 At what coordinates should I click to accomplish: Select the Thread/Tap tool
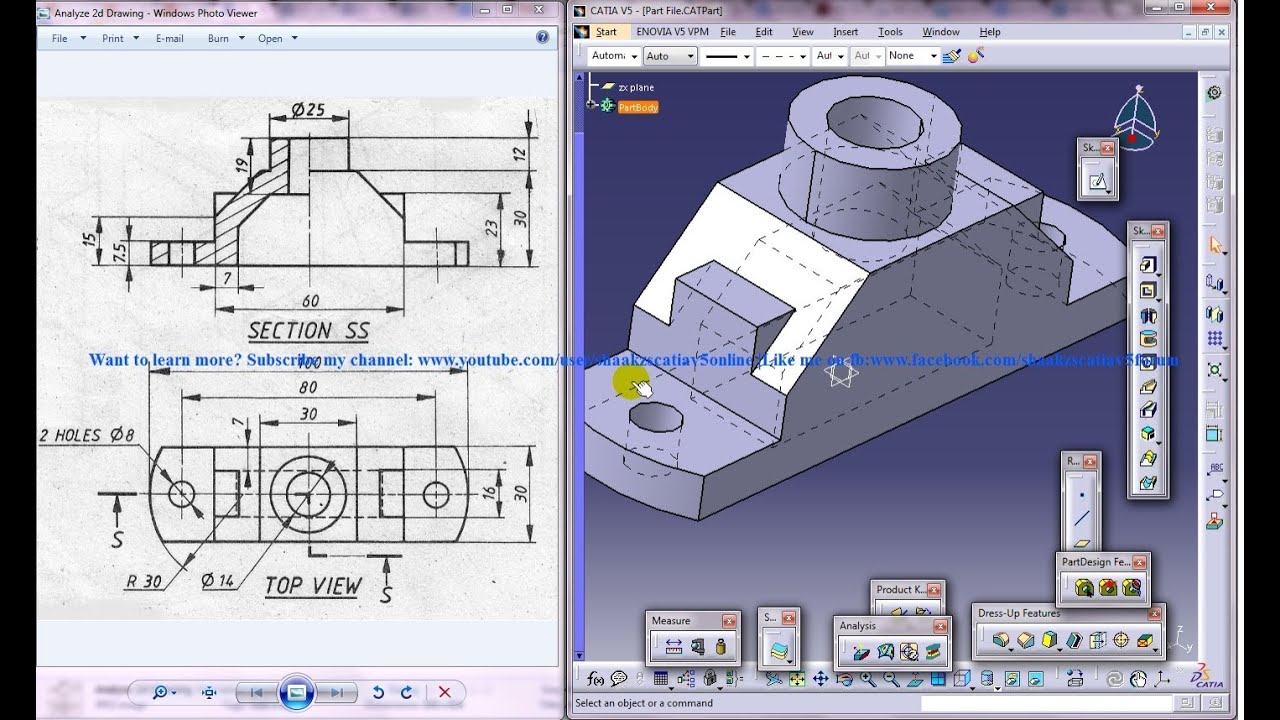(x=1121, y=640)
